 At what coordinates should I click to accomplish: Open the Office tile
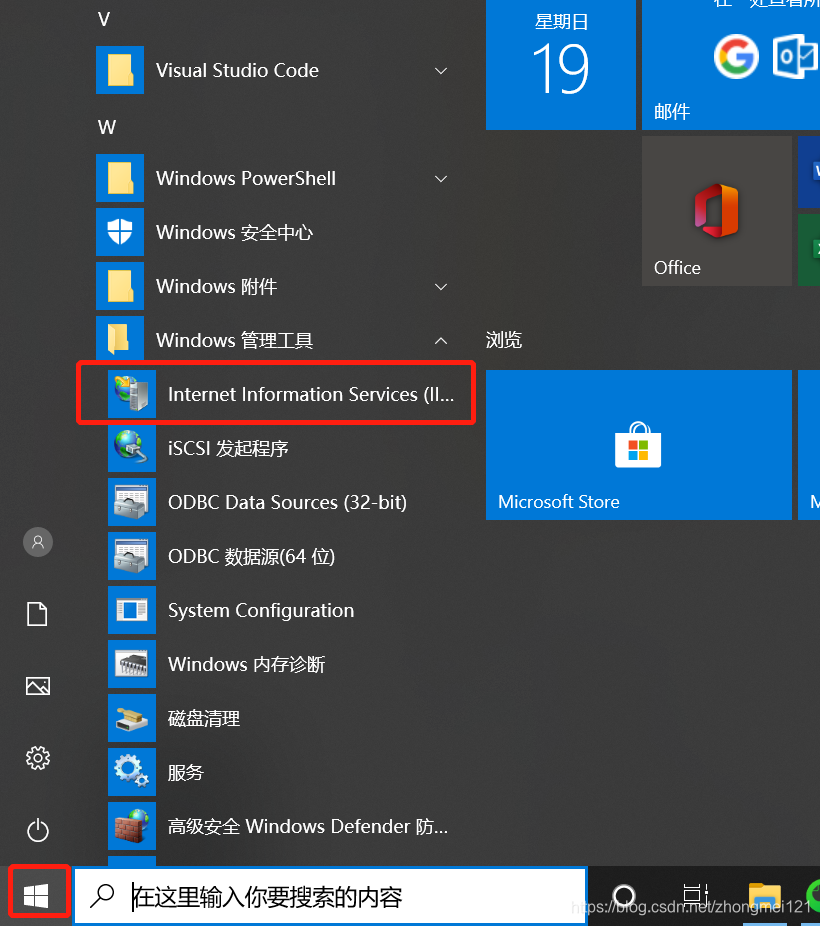coord(716,212)
